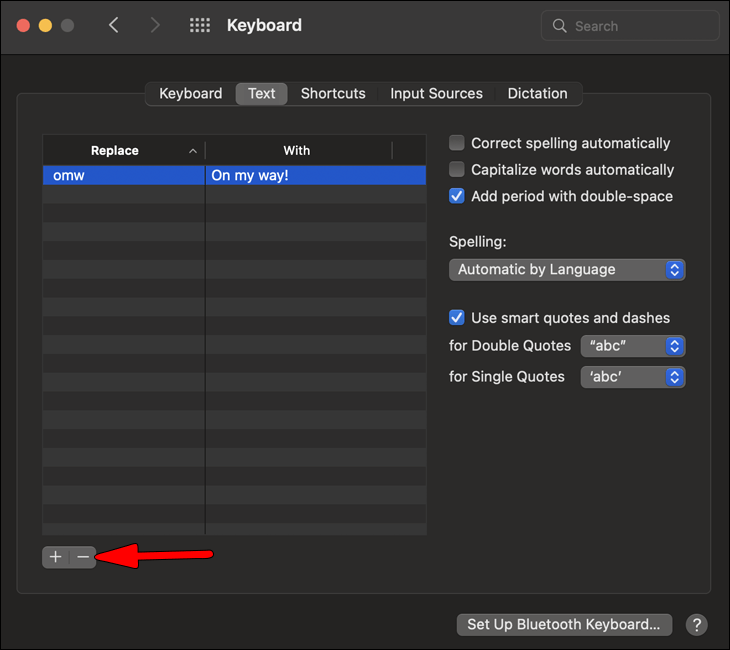Click the plus button to add replacement
This screenshot has width=730, height=650.
click(55, 557)
